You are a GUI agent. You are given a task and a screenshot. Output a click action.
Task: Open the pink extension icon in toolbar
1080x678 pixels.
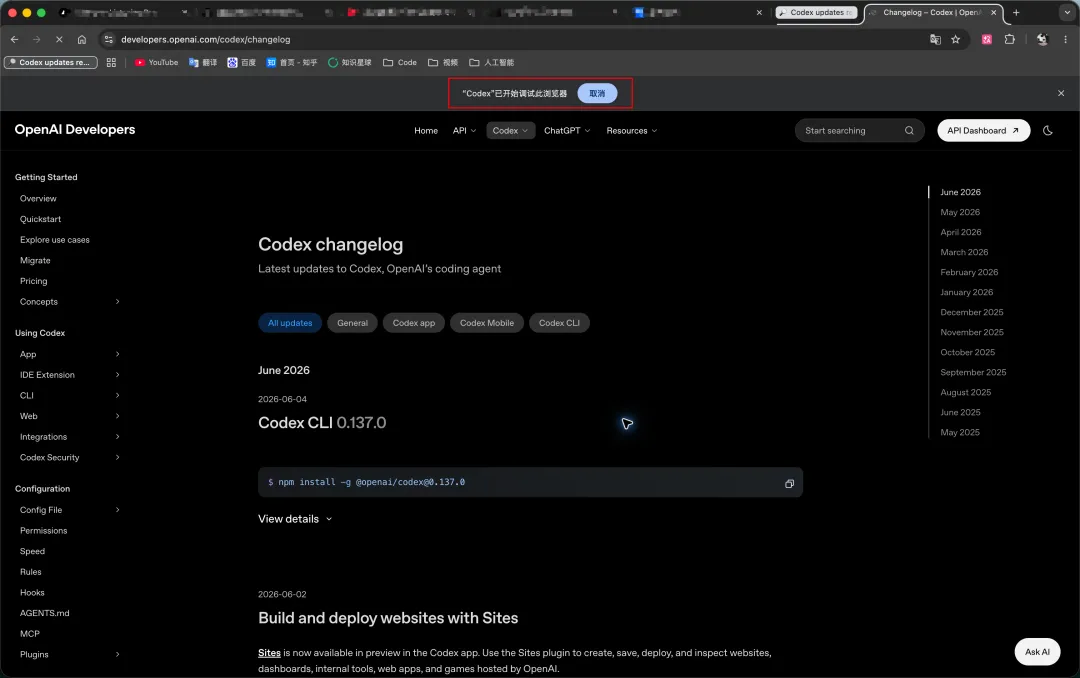(986, 39)
